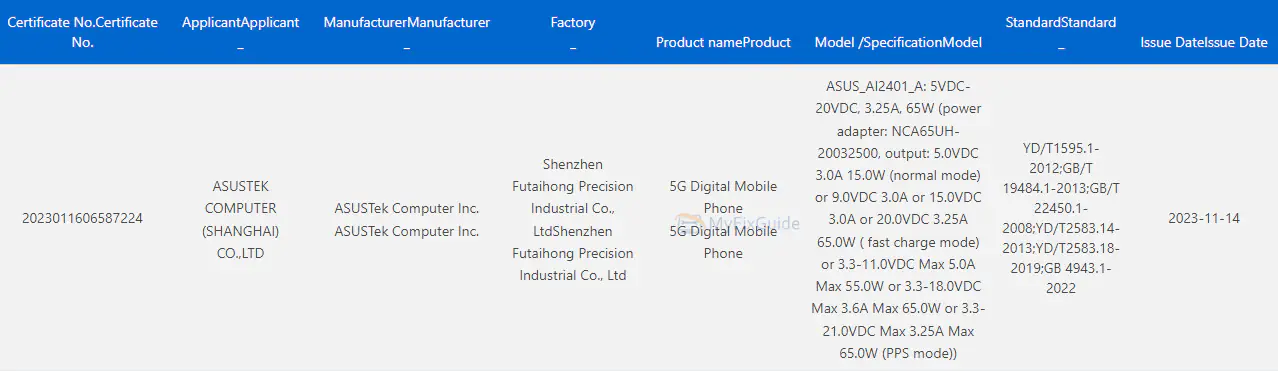Click the Certificate No. column header
The image size is (1278, 371).
83,32
